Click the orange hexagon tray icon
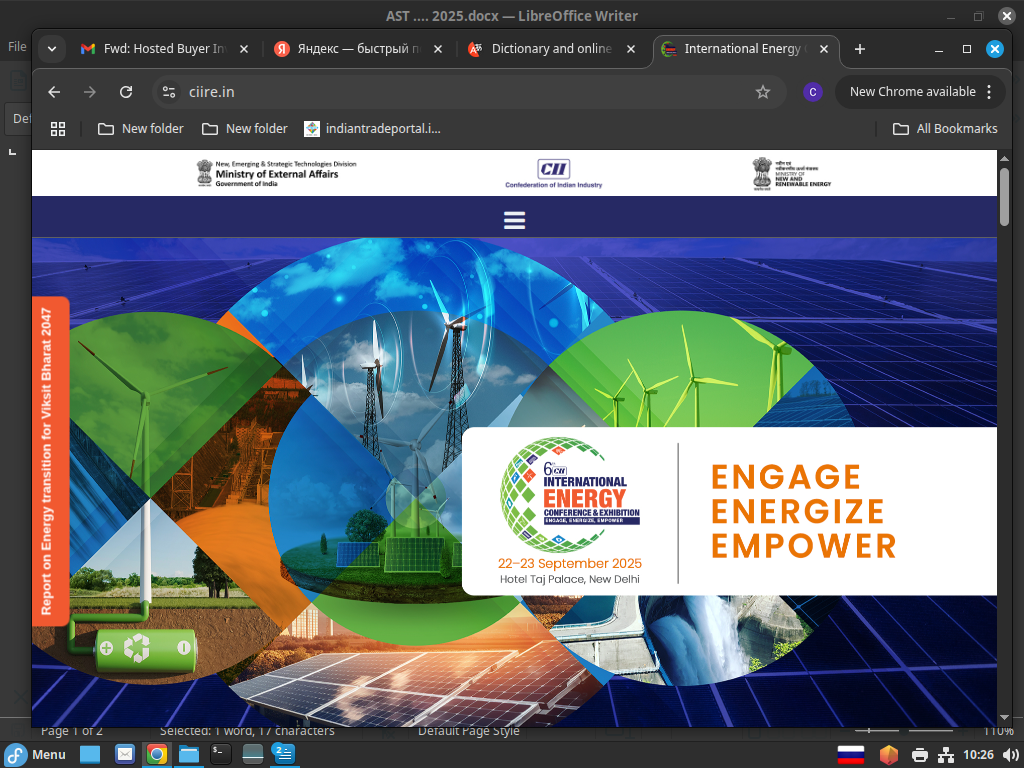Image resolution: width=1024 pixels, height=768 pixels. pyautogui.click(x=888, y=756)
